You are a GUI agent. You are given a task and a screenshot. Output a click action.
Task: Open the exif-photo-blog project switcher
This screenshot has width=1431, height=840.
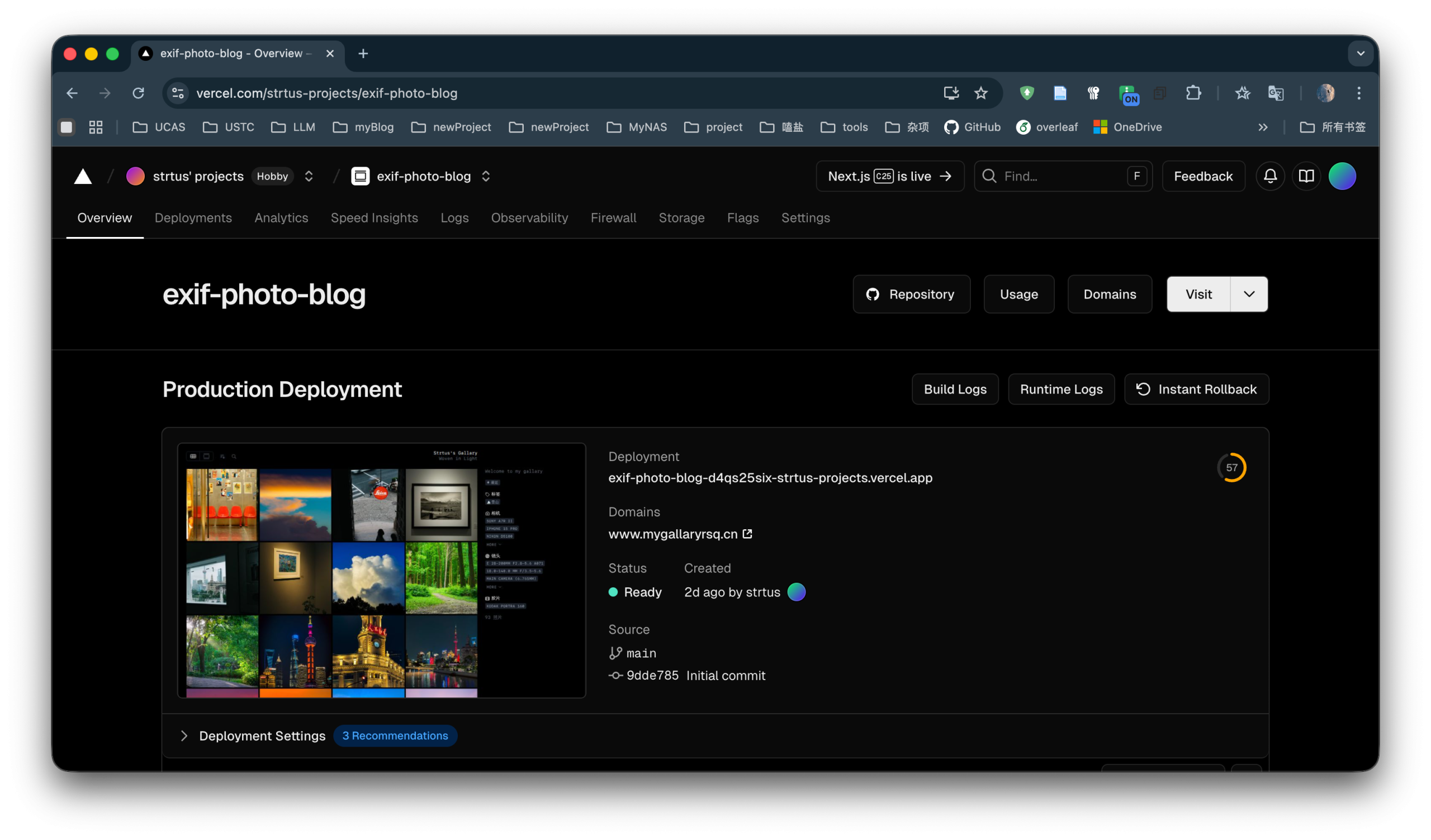pyautogui.click(x=486, y=177)
